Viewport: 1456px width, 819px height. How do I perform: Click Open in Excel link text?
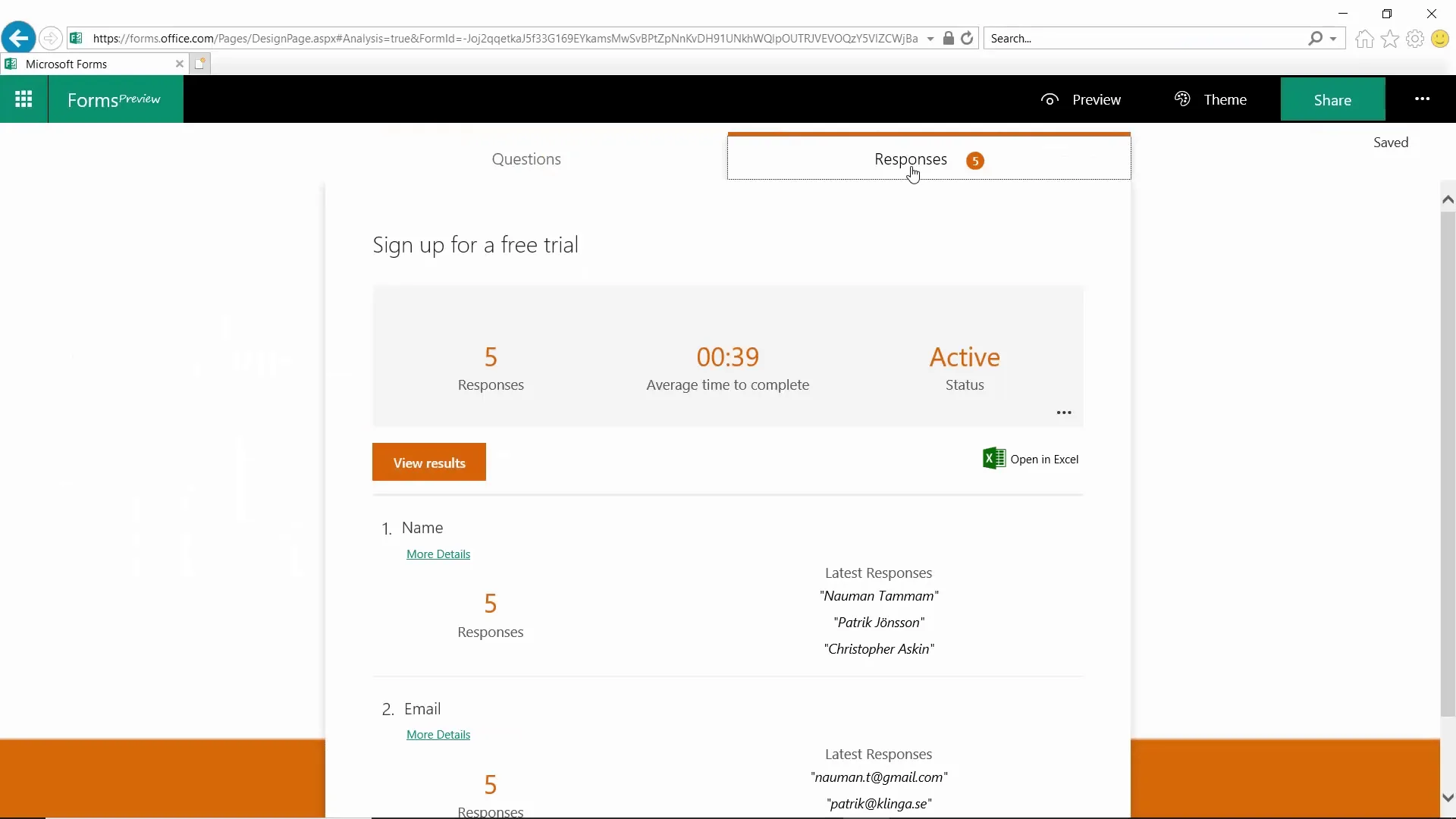pyautogui.click(x=1044, y=460)
